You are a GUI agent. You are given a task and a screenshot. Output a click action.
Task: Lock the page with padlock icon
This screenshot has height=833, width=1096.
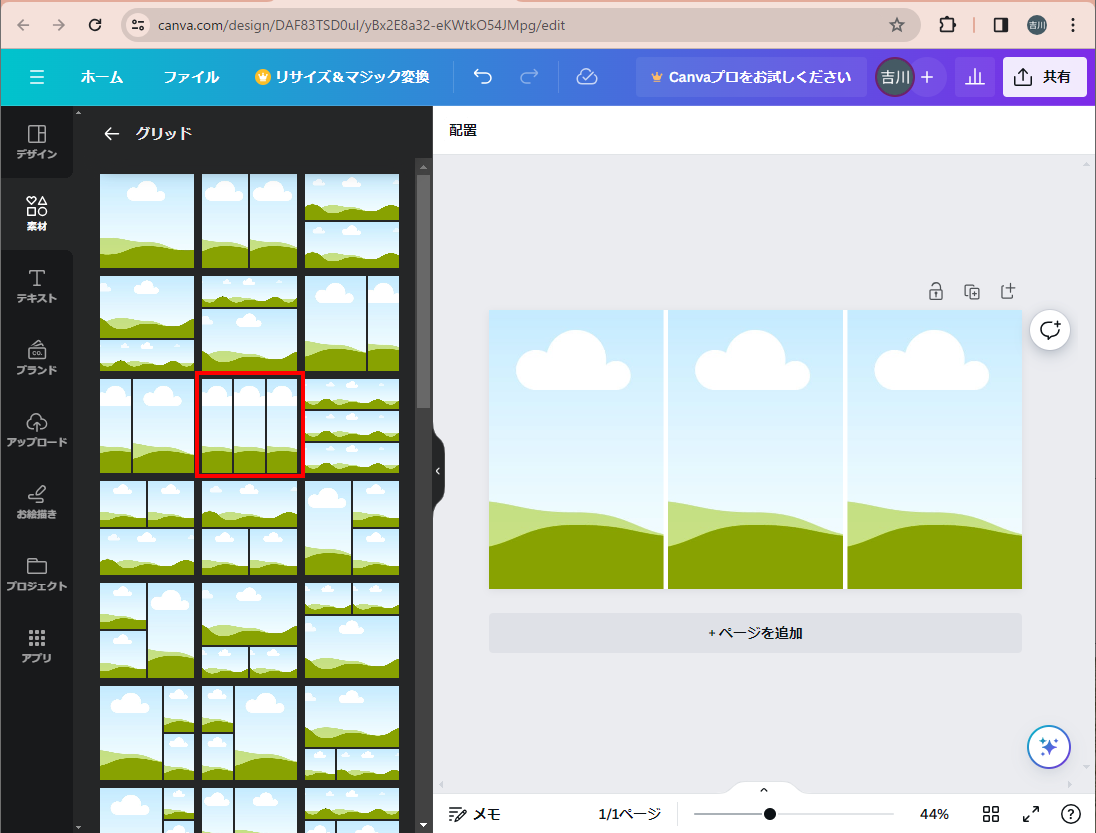(936, 291)
